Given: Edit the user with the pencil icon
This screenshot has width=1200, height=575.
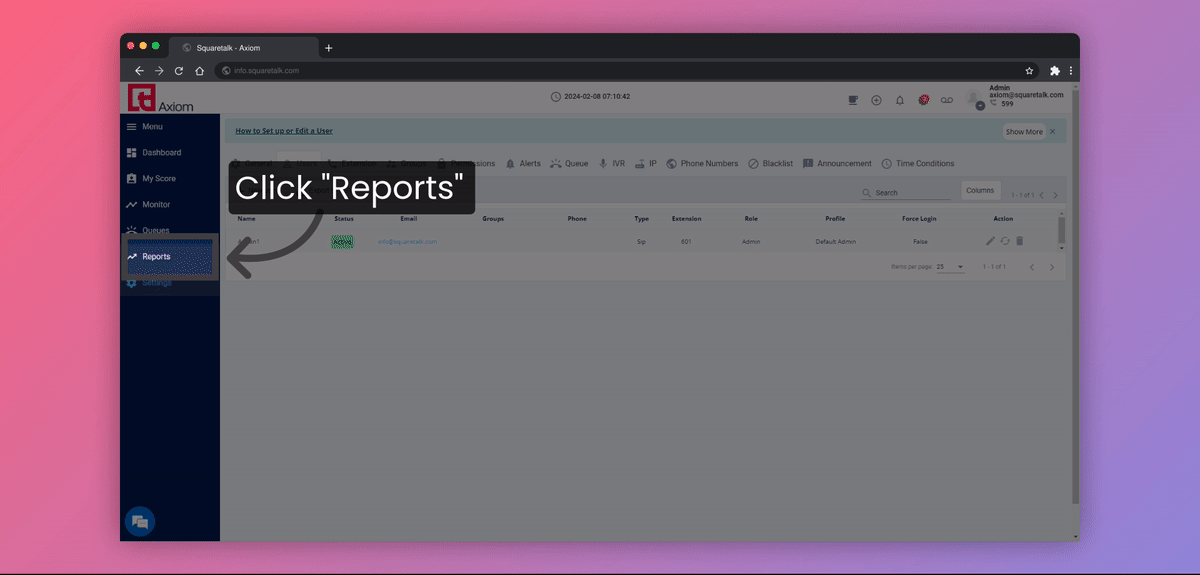Looking at the screenshot, I should 990,241.
